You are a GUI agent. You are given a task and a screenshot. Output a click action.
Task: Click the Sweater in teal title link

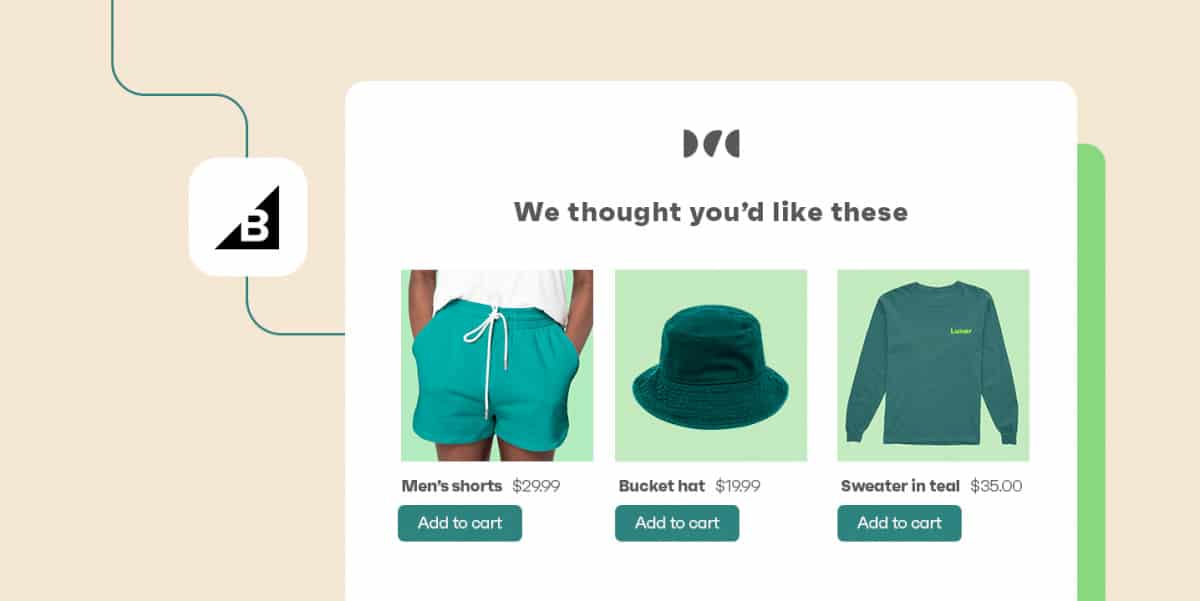pyautogui.click(x=899, y=485)
